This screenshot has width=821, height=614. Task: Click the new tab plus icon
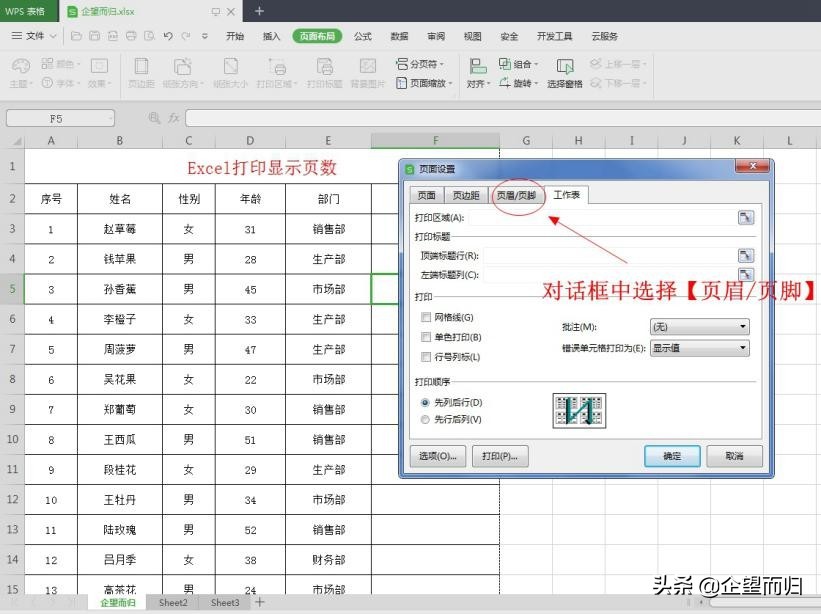(259, 11)
